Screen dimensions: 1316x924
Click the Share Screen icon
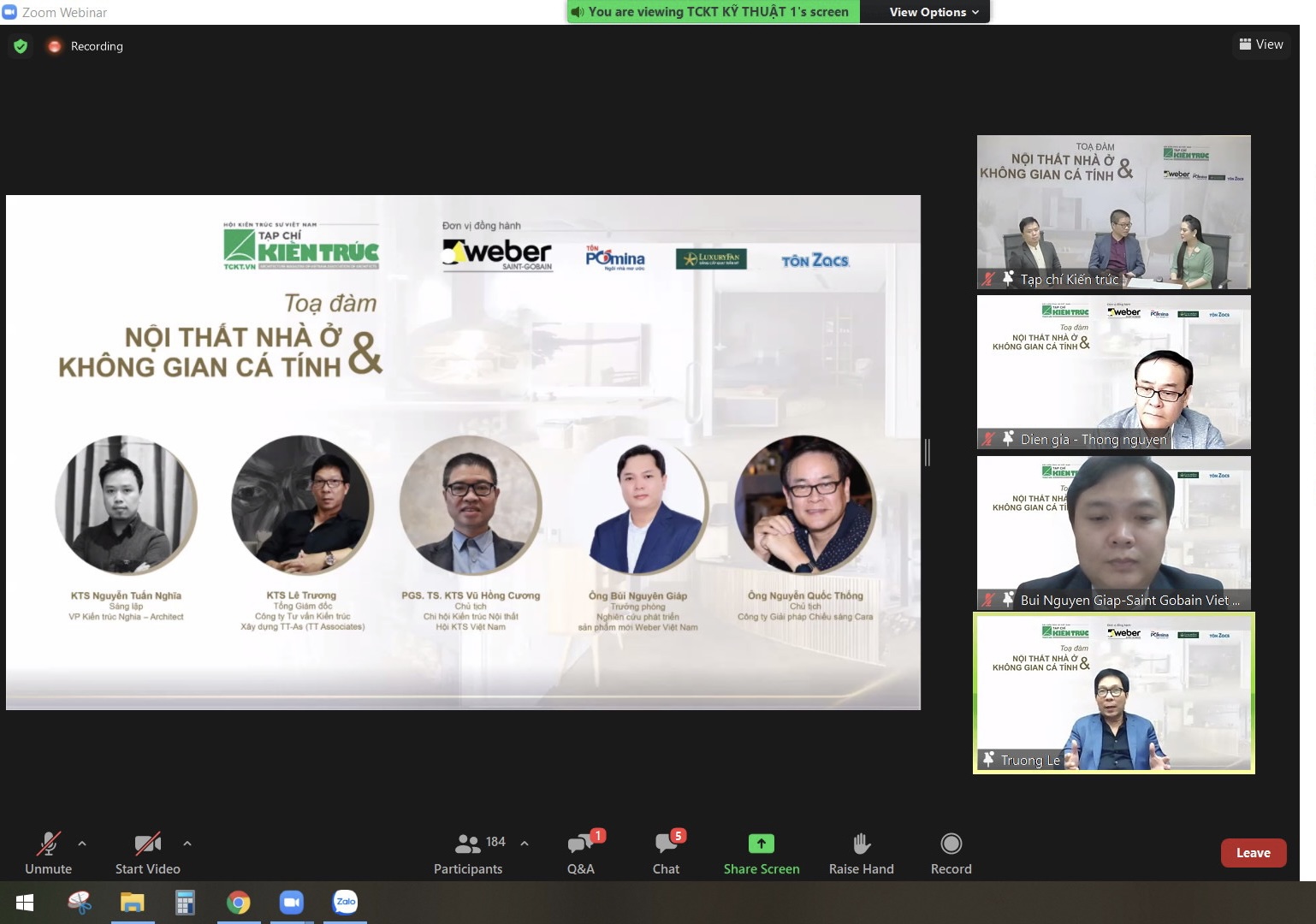pos(761,844)
